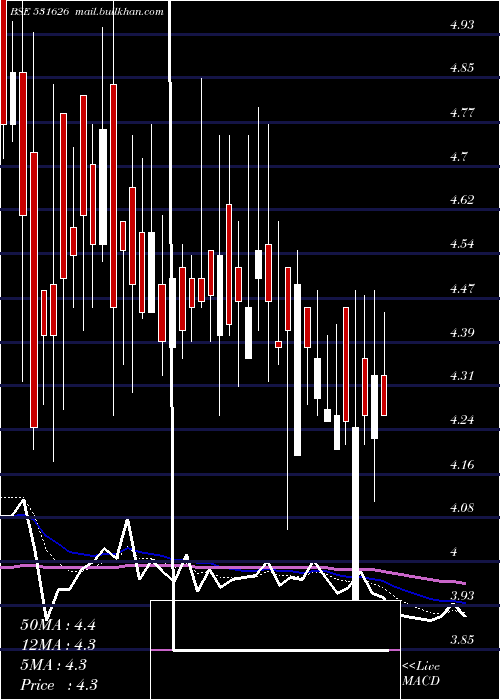Click the 3.85 price axis label
The image size is (500, 700).
point(462,640)
